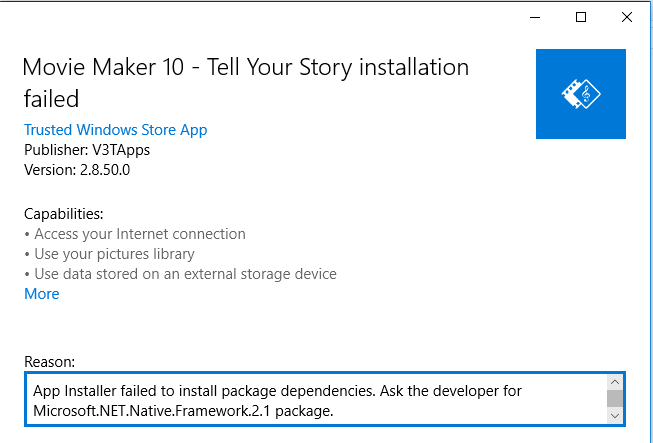Click the Movie Maker app logo tile
This screenshot has width=653, height=443.
click(x=580, y=93)
